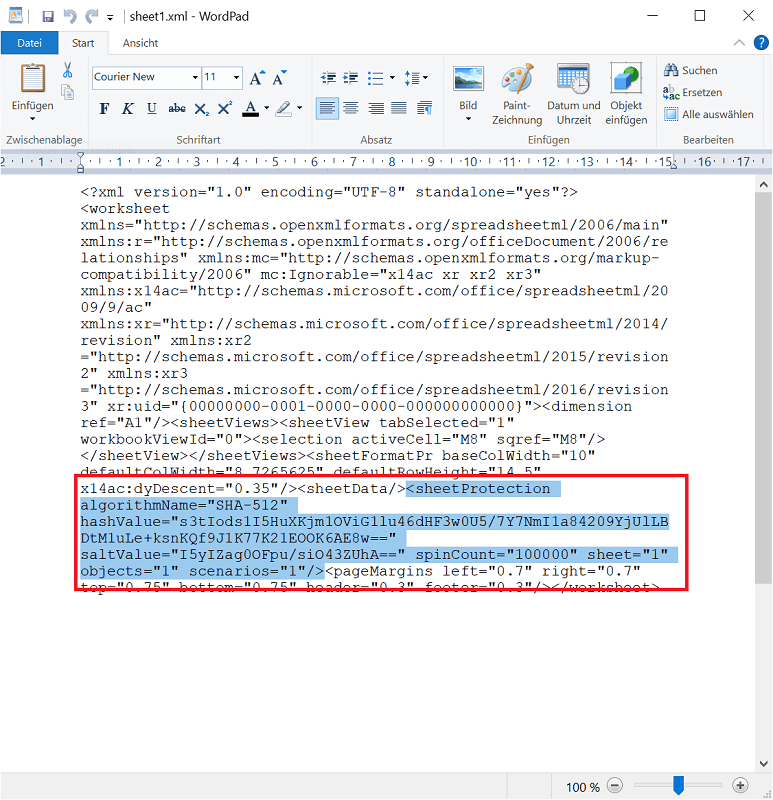Toggle bold F formatting
Screen dimensions: 773x800
[104, 108]
